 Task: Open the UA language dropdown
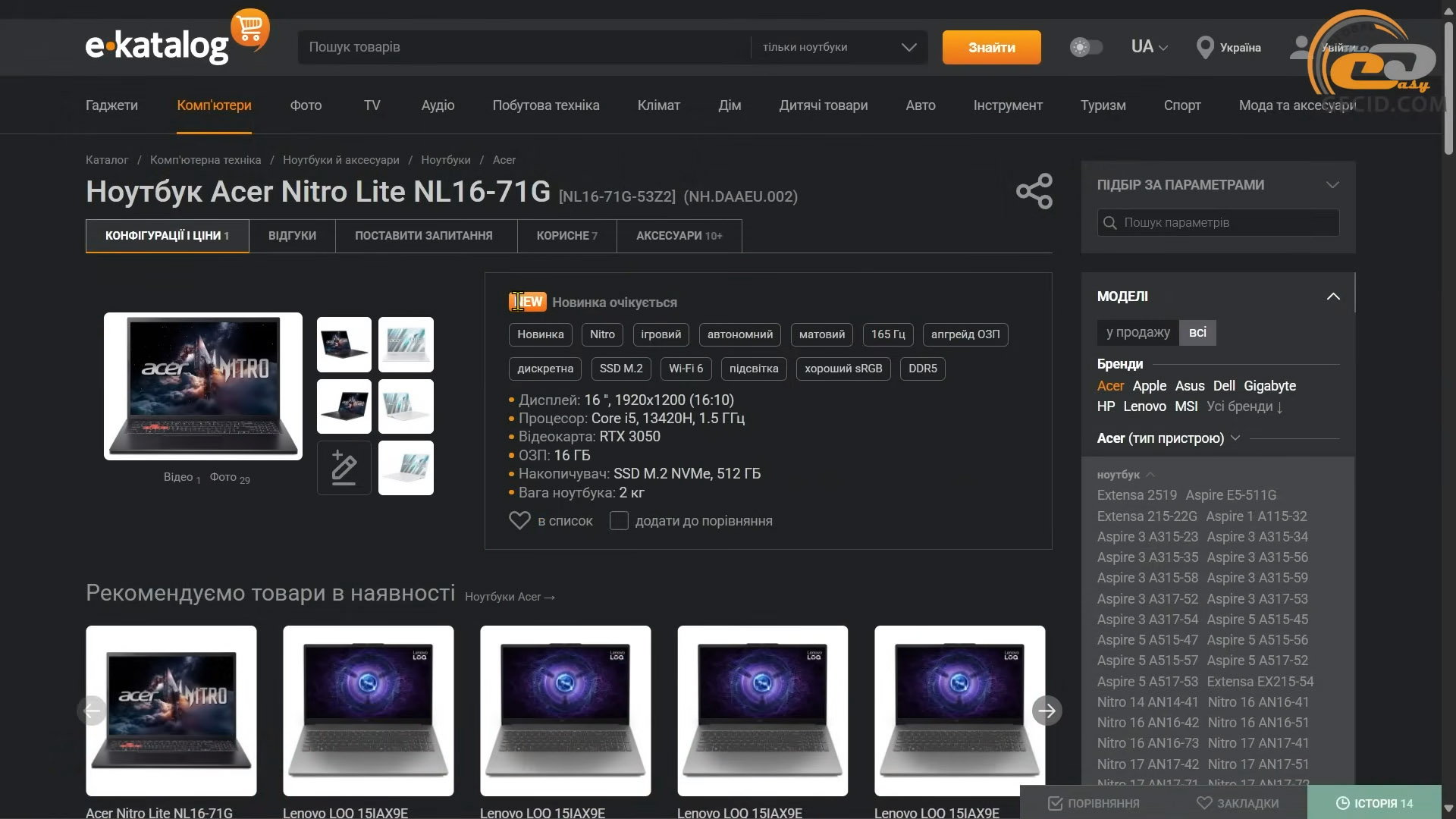point(1148,47)
